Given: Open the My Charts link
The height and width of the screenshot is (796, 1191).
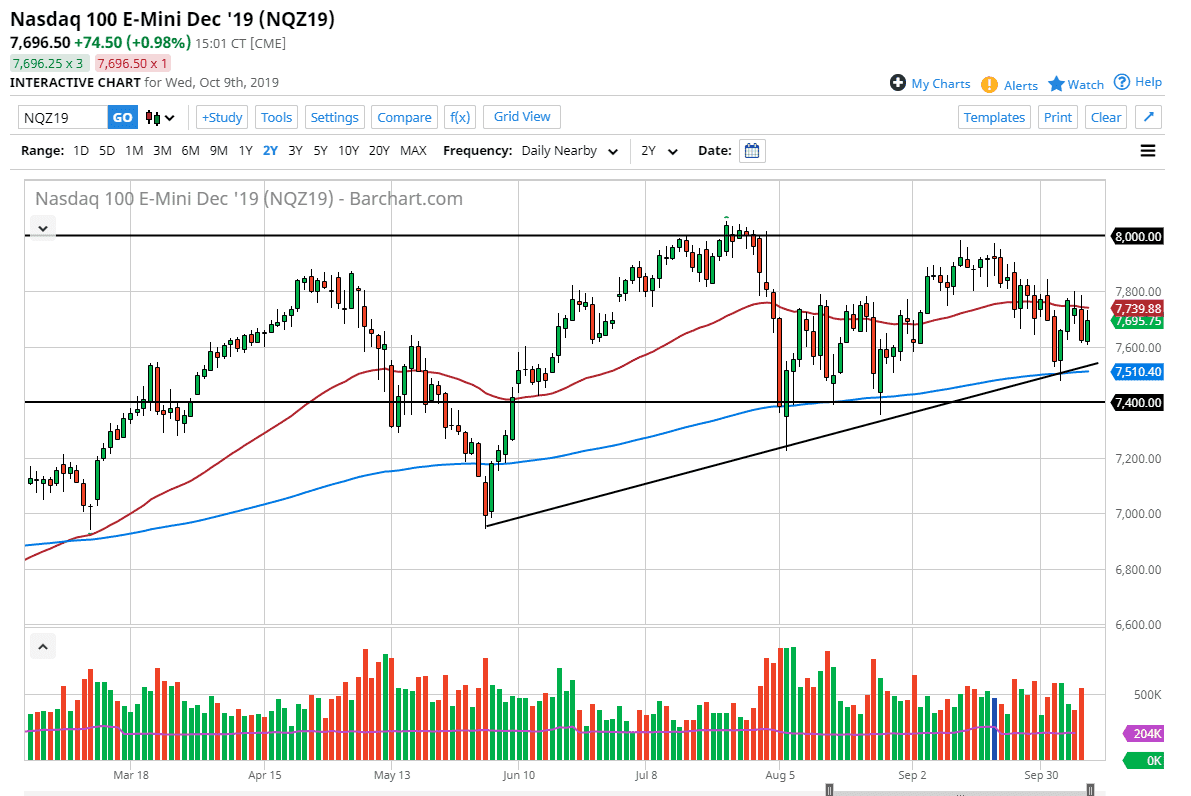Looking at the screenshot, I should tap(940, 84).
